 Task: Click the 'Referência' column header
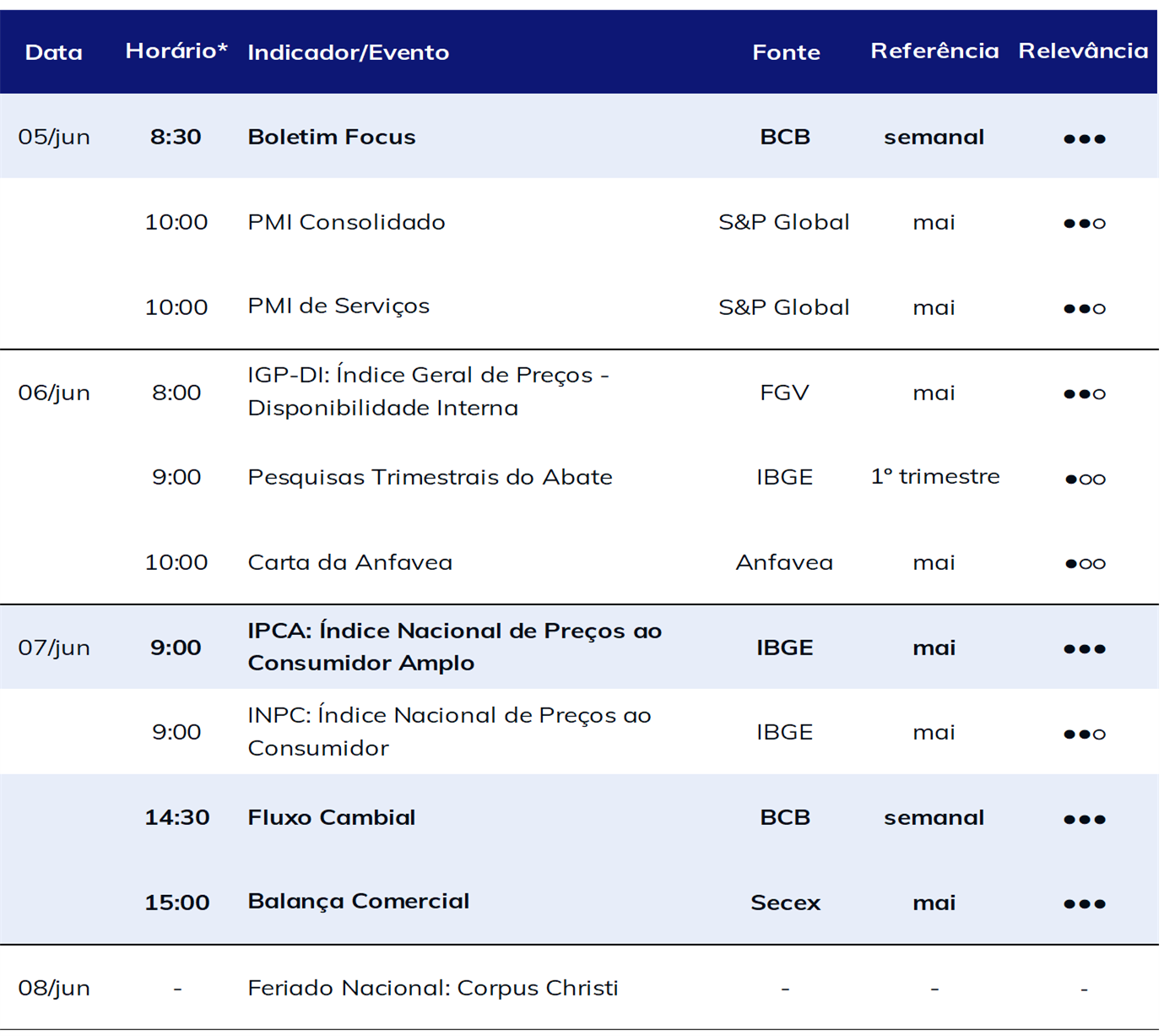tap(934, 51)
